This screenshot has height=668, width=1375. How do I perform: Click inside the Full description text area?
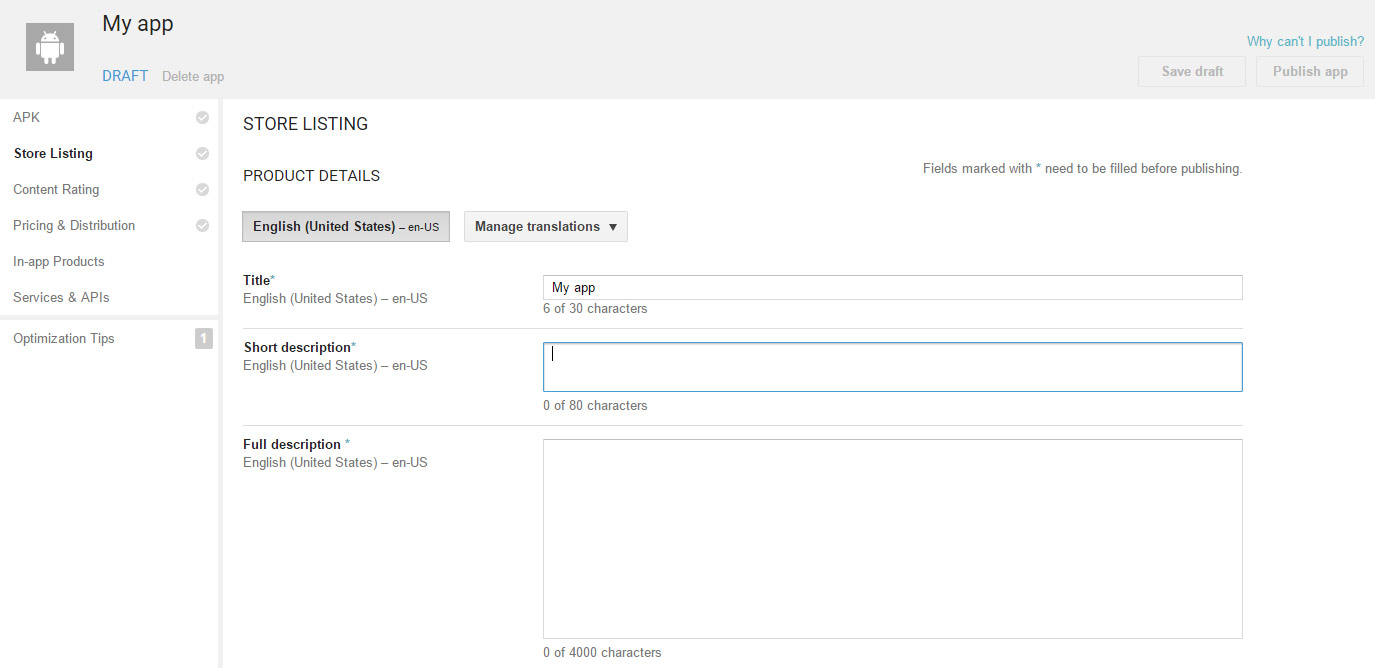pos(892,539)
